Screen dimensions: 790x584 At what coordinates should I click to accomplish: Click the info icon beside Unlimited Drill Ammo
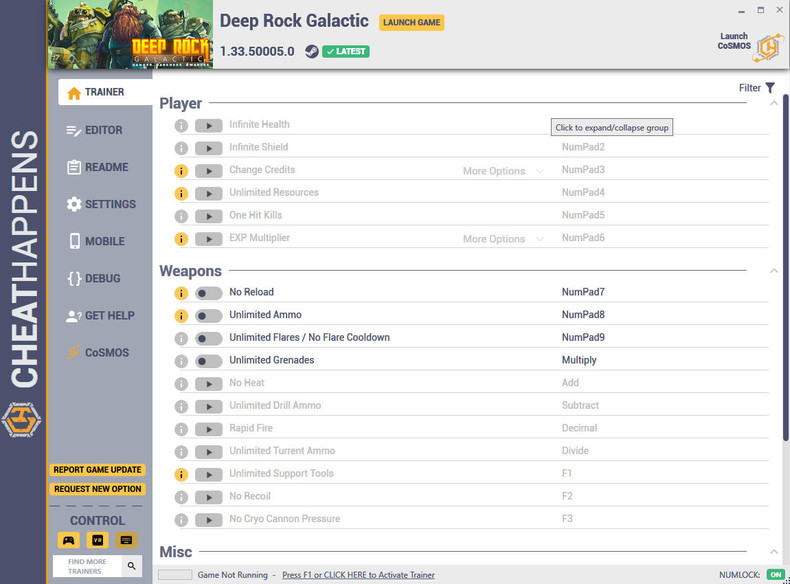coord(181,407)
